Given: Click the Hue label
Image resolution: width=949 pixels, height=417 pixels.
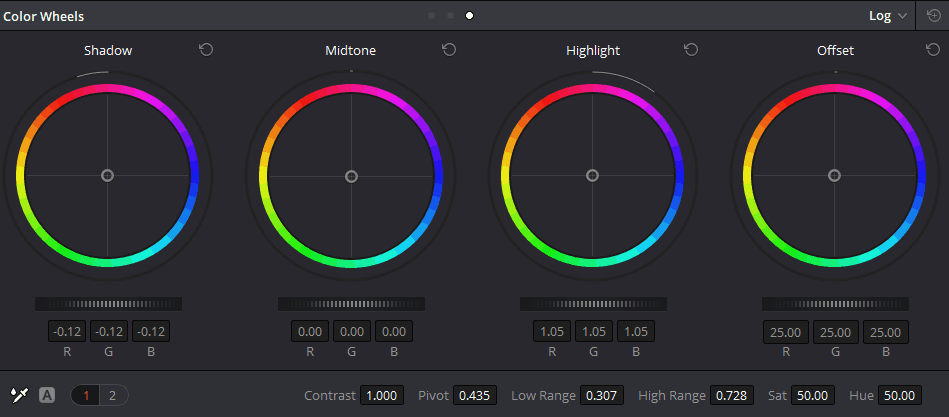Looking at the screenshot, I should pos(861,396).
